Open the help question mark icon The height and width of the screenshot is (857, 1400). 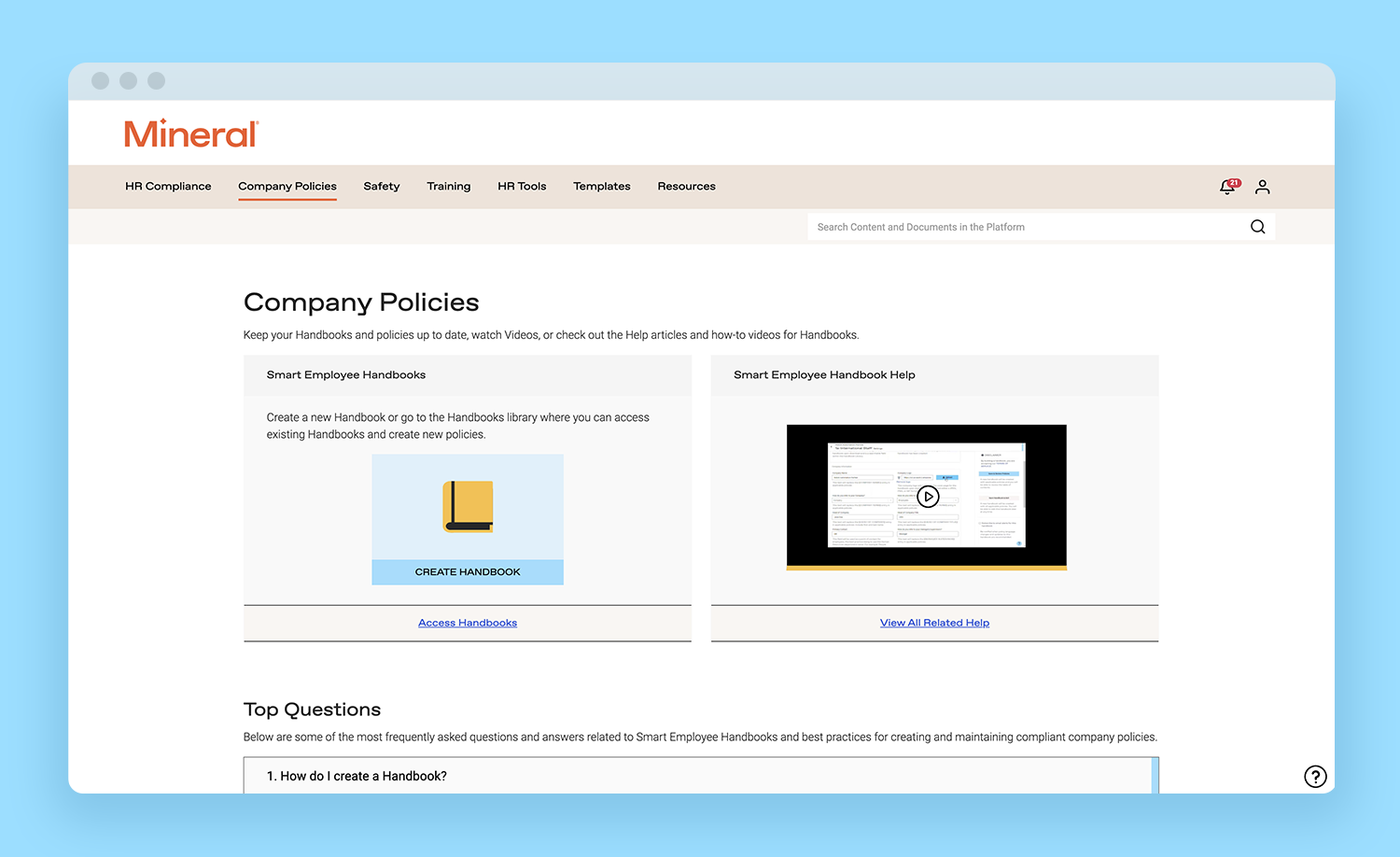click(1315, 776)
